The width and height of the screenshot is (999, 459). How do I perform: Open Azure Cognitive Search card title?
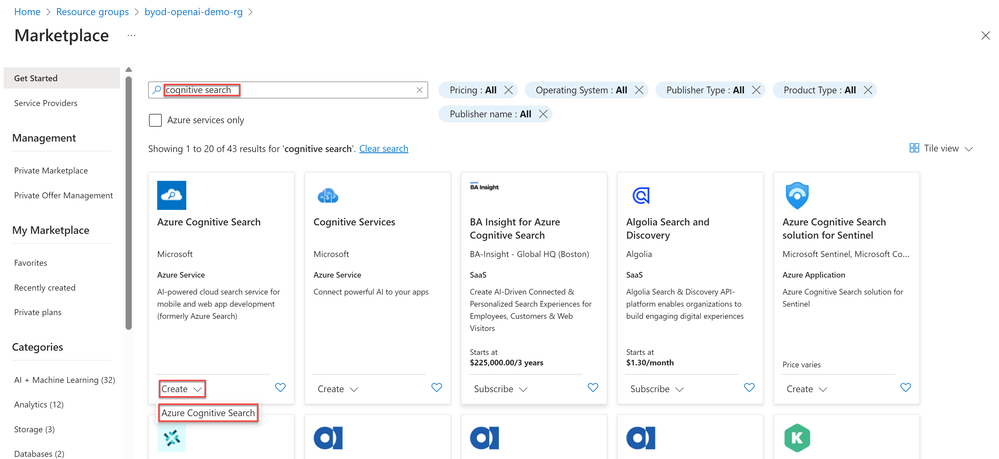[x=209, y=222]
